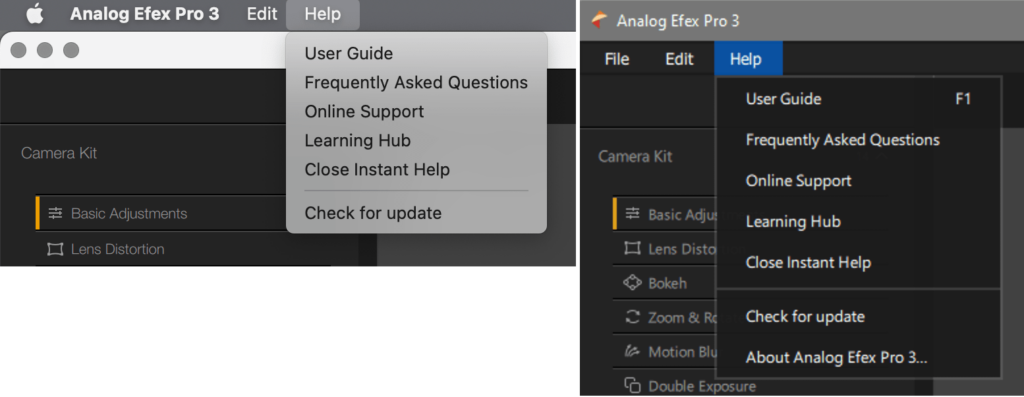Click the Lens Distortion icon in Mac panel

click(54, 249)
